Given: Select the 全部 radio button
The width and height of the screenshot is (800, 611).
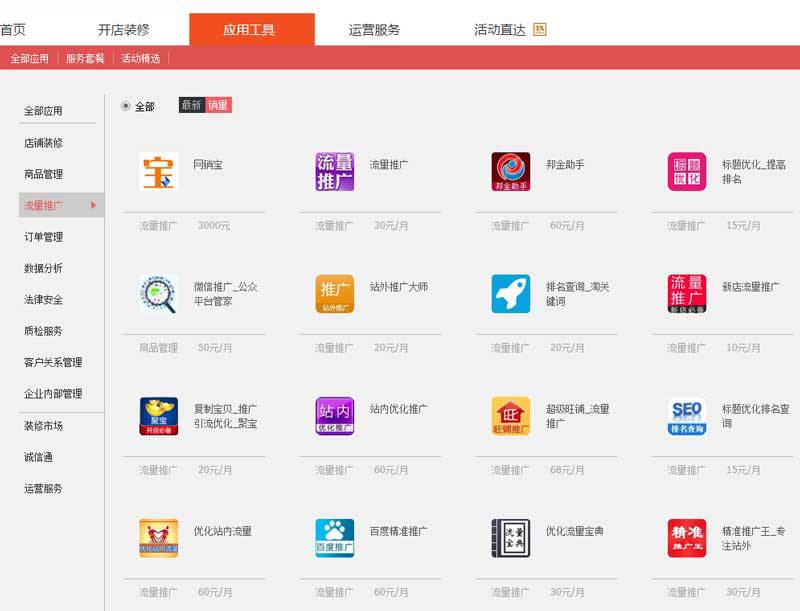Looking at the screenshot, I should click(x=125, y=104).
